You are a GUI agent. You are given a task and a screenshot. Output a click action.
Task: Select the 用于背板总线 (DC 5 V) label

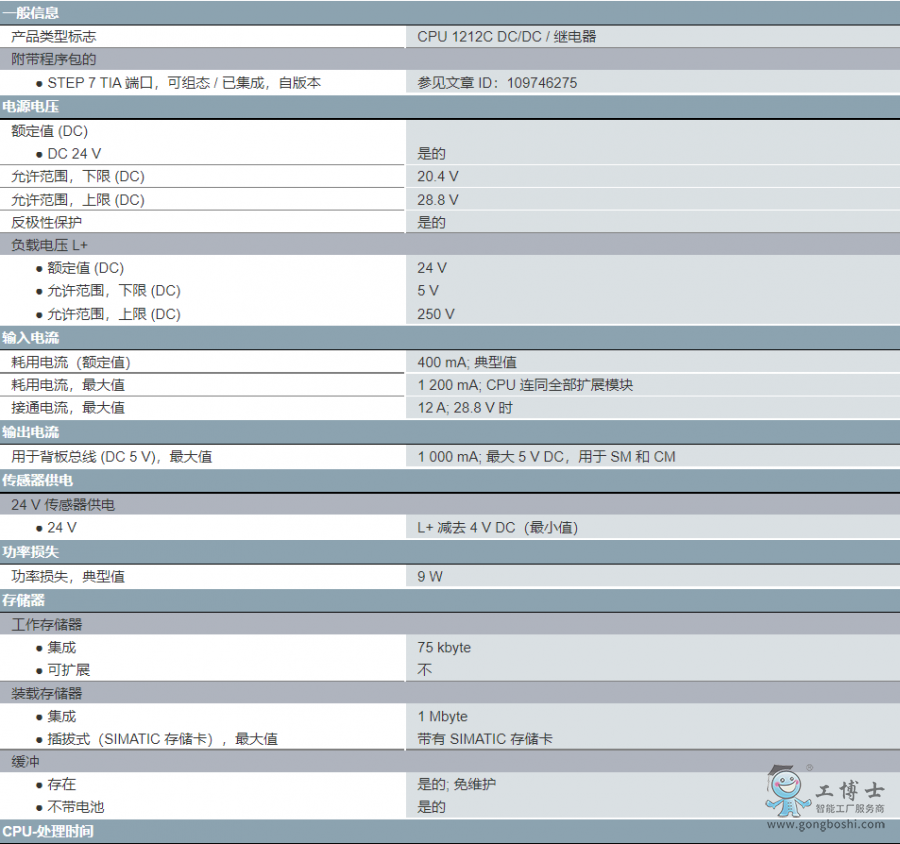111,456
